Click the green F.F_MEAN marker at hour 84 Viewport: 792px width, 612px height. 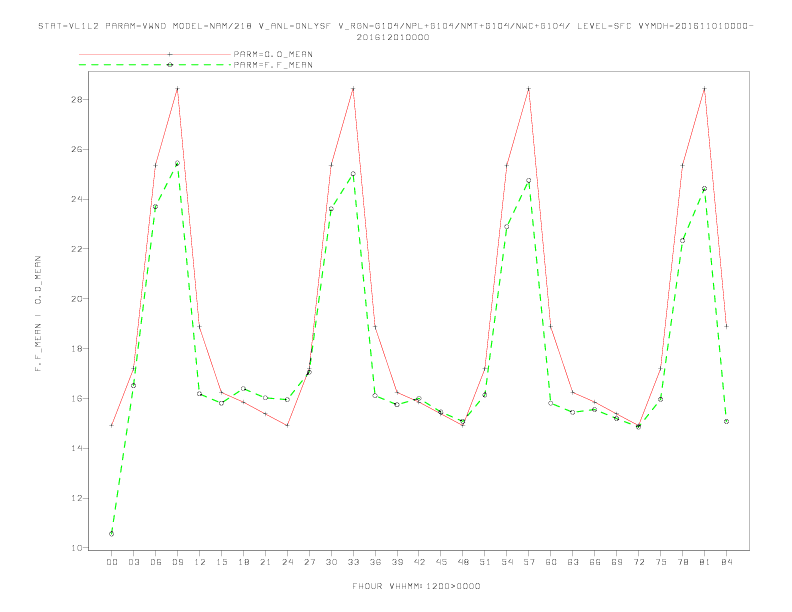click(x=726, y=421)
